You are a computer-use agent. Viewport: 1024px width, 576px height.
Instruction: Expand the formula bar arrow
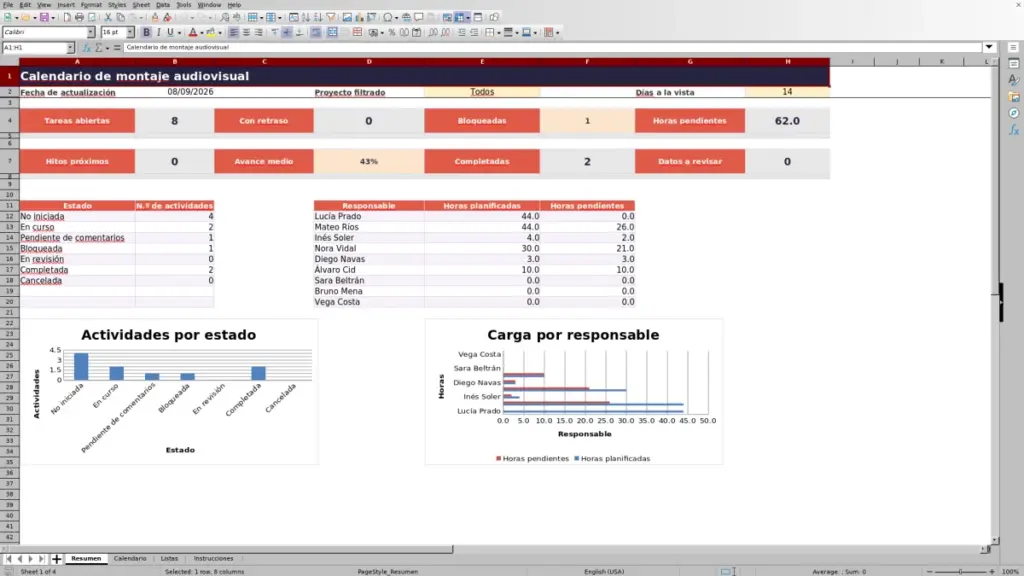click(989, 47)
